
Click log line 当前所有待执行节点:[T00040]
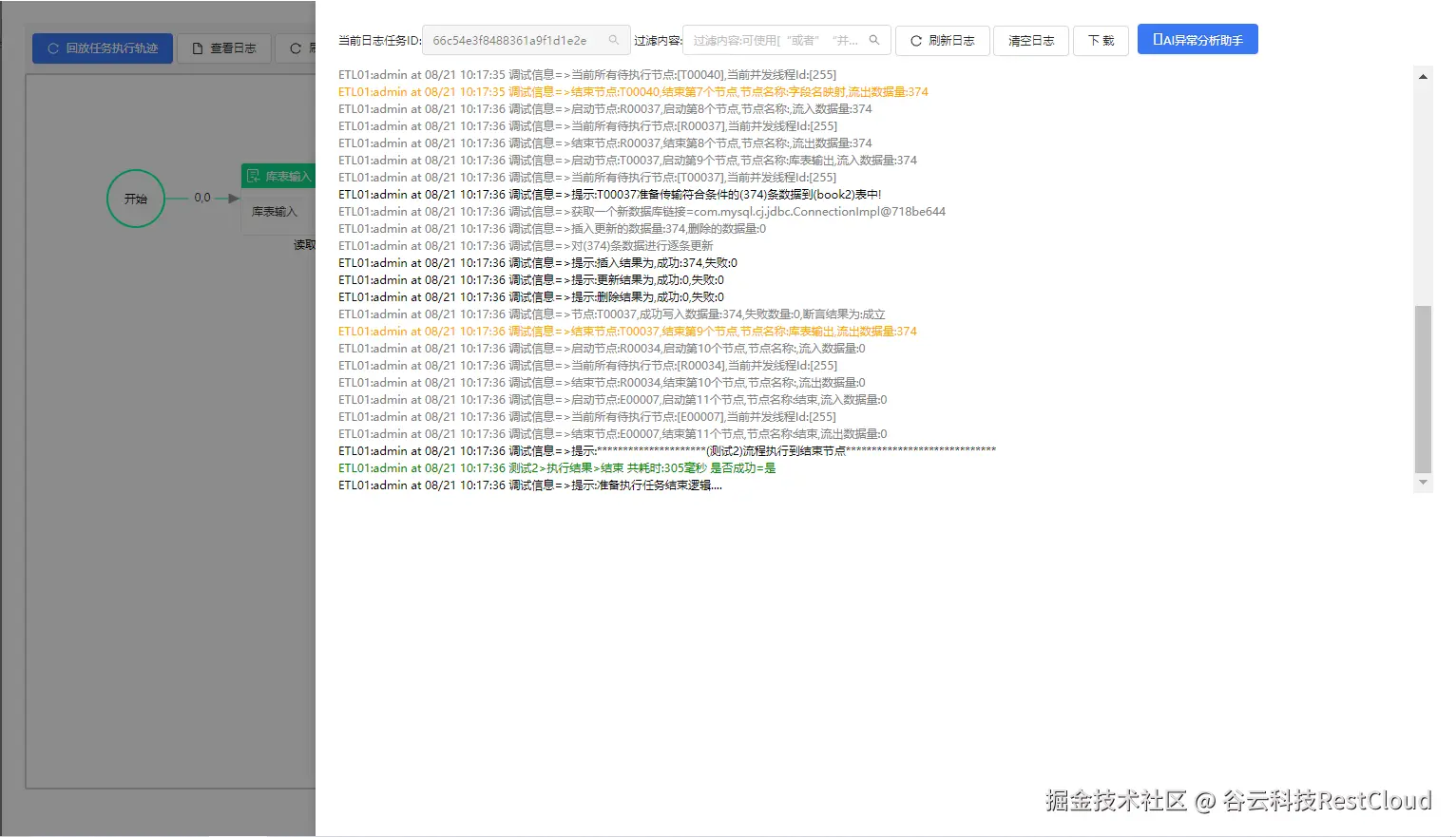click(x=587, y=75)
